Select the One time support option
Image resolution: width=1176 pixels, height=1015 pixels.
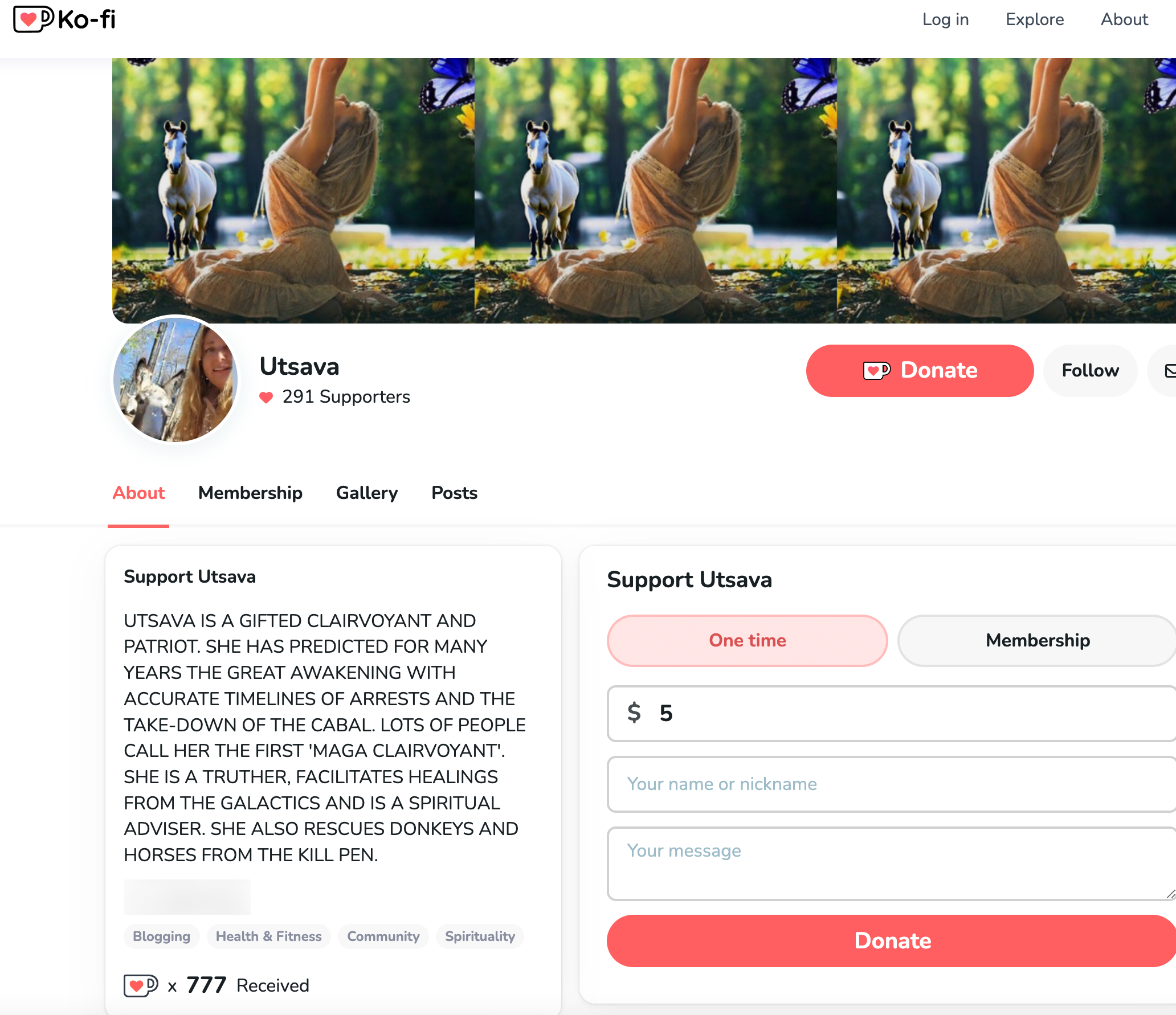pos(748,641)
